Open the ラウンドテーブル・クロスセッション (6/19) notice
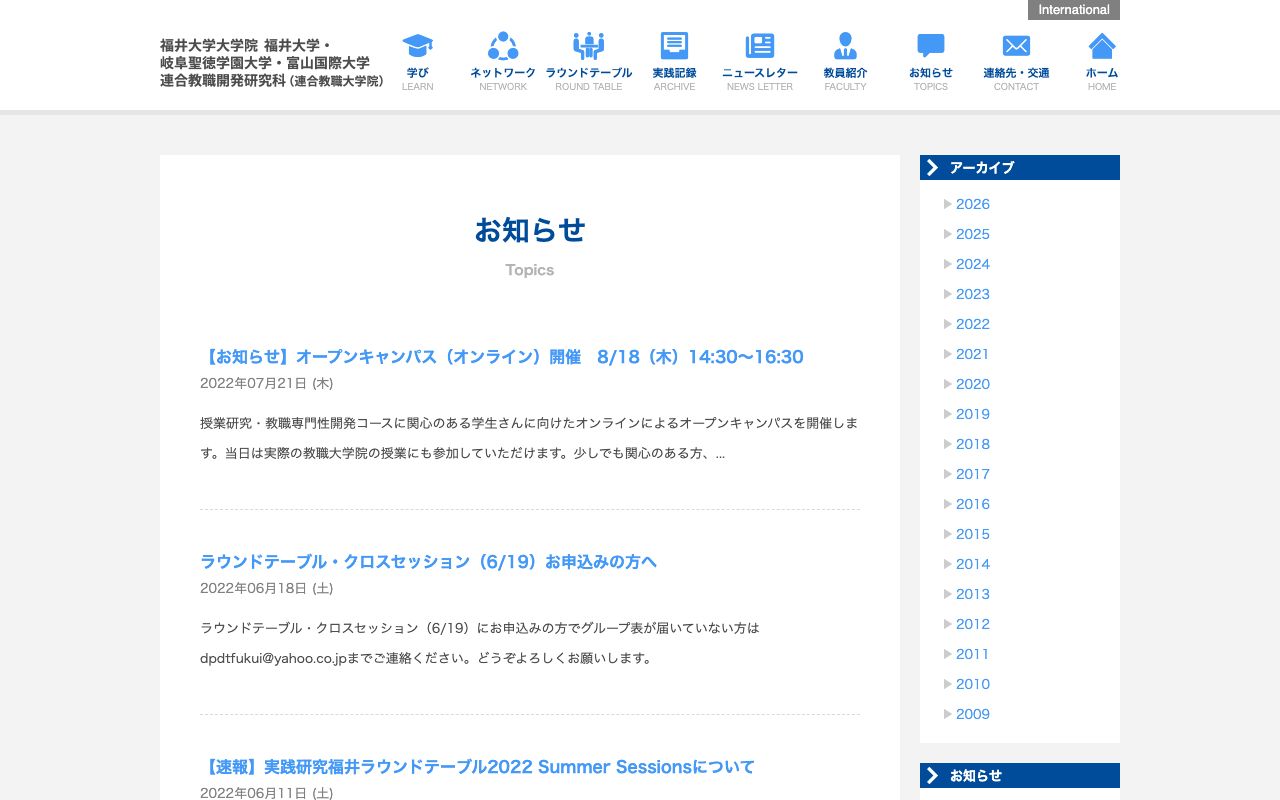This screenshot has width=1280, height=800. coord(428,562)
